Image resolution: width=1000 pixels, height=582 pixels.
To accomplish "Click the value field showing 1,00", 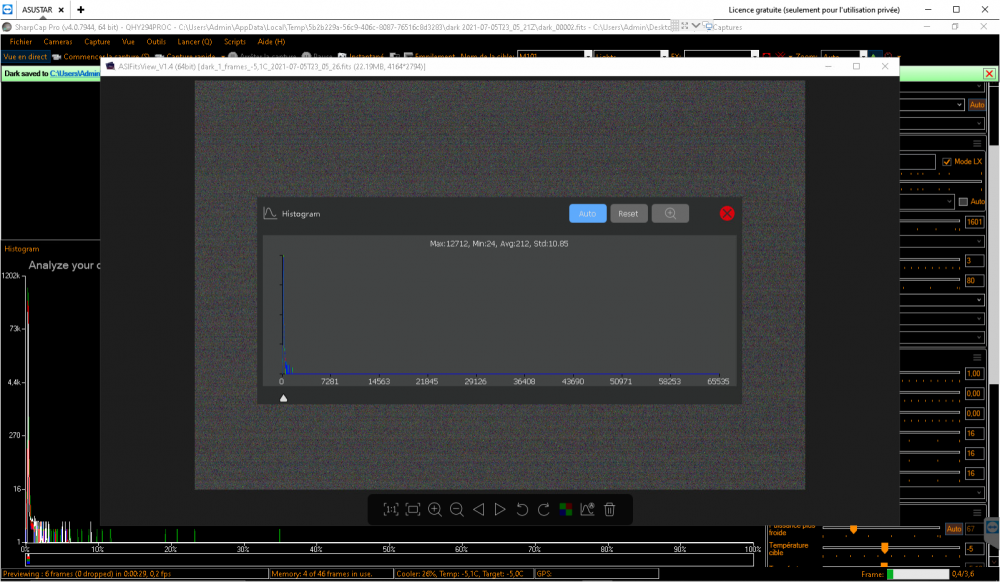I will tap(974, 374).
